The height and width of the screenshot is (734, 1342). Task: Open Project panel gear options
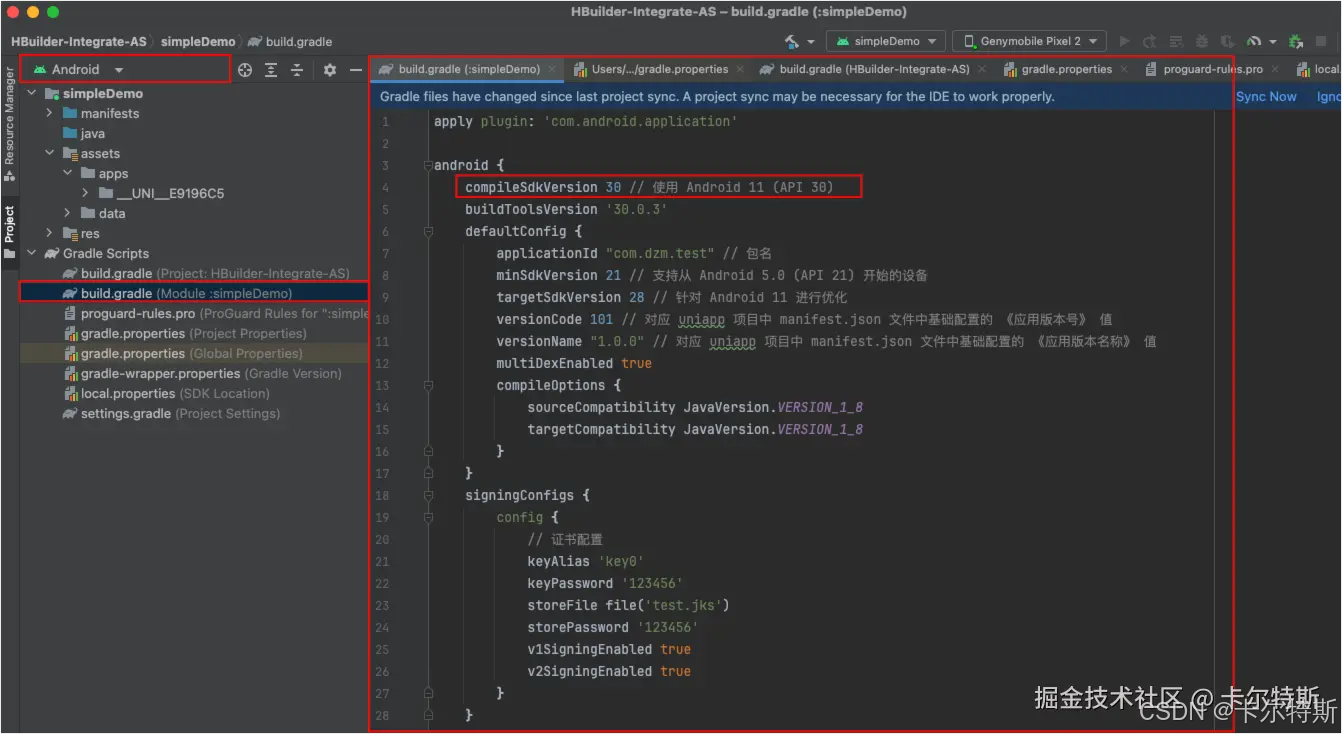(x=330, y=70)
